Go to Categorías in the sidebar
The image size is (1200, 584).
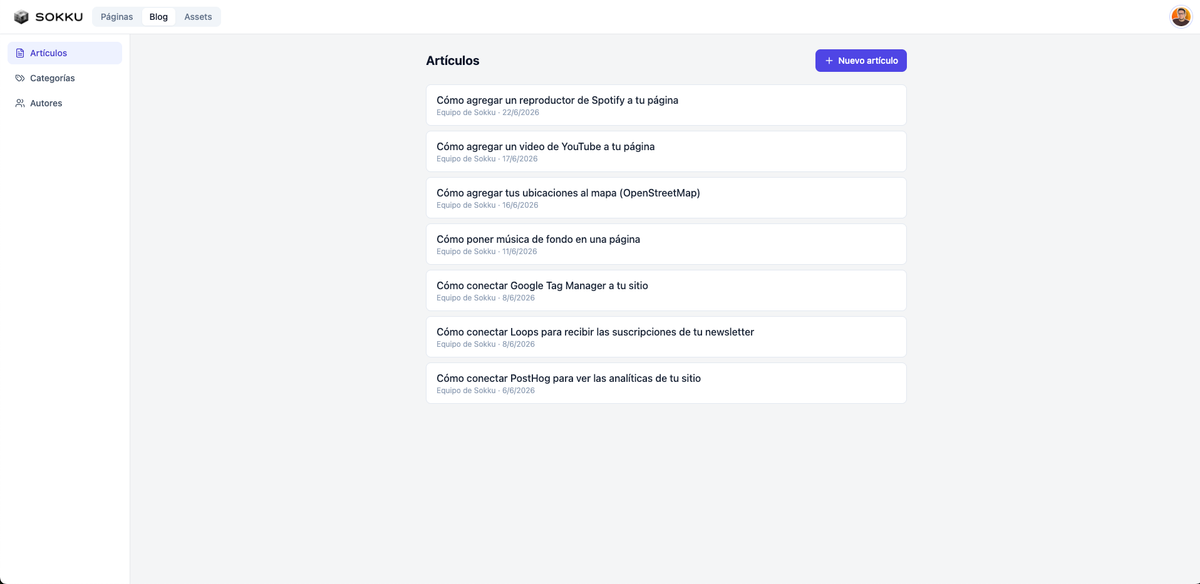coord(65,78)
